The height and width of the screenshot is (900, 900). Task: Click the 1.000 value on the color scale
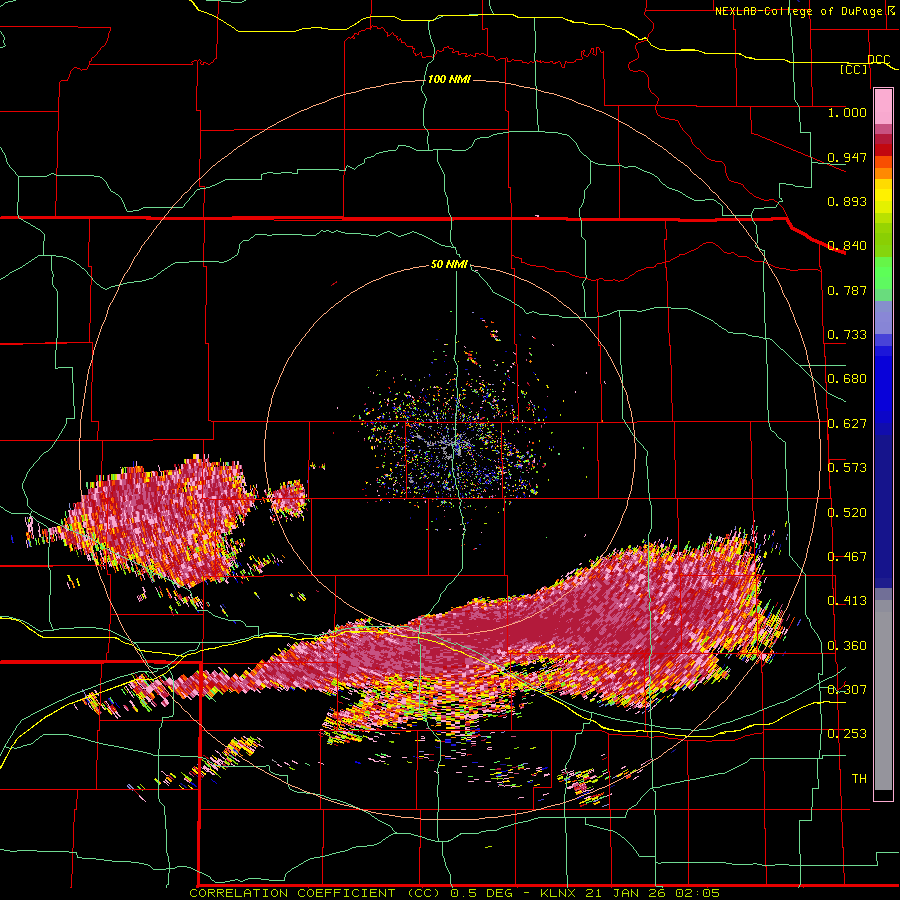pyautogui.click(x=847, y=112)
